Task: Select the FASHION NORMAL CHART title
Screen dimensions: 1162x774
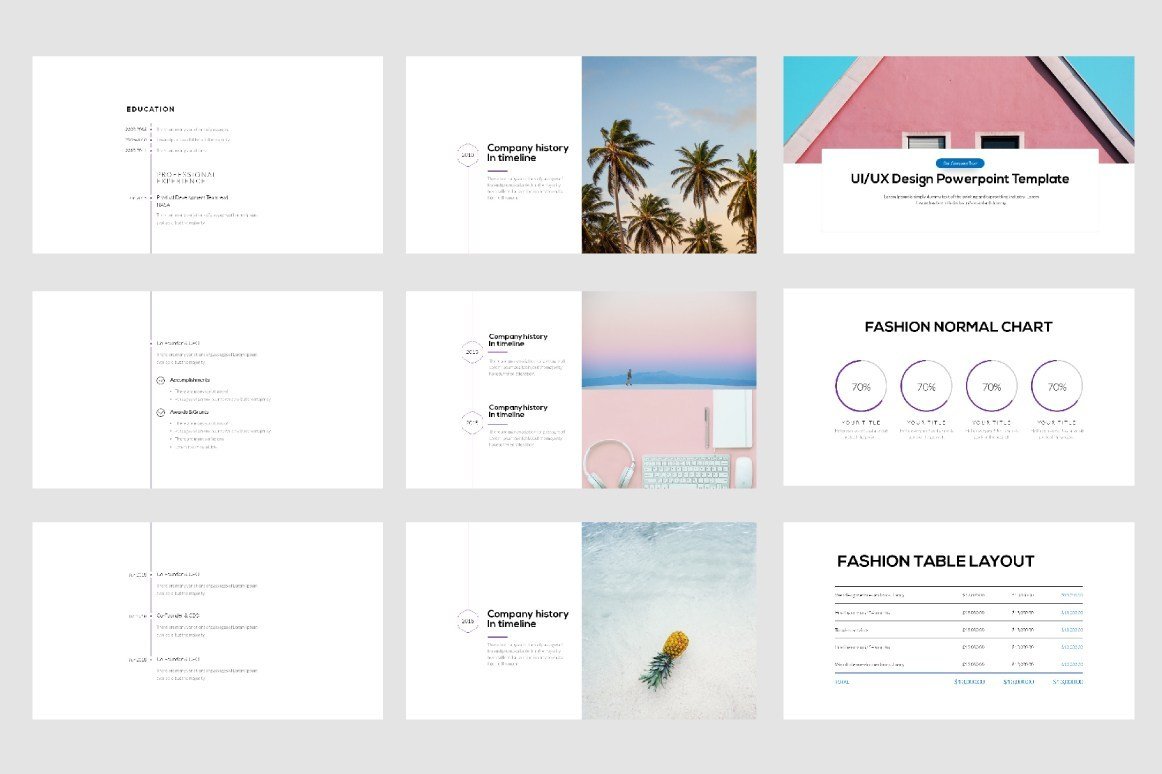Action: tap(958, 327)
